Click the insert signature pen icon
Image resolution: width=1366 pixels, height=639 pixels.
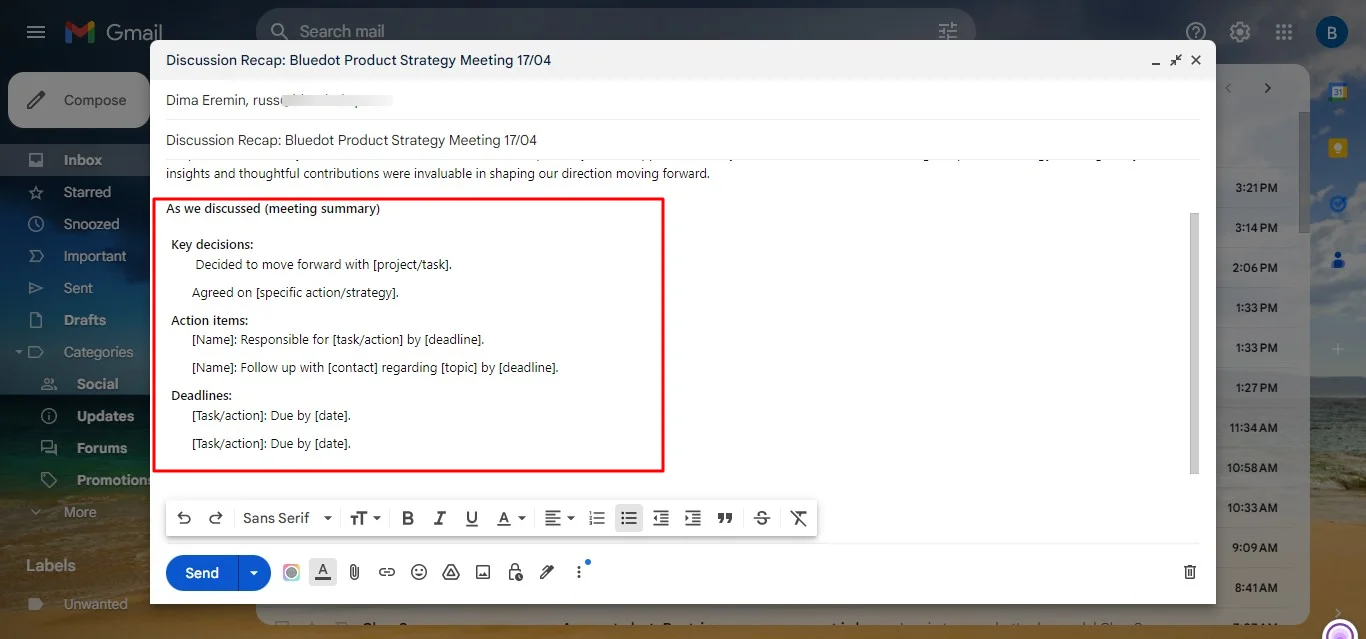click(546, 572)
